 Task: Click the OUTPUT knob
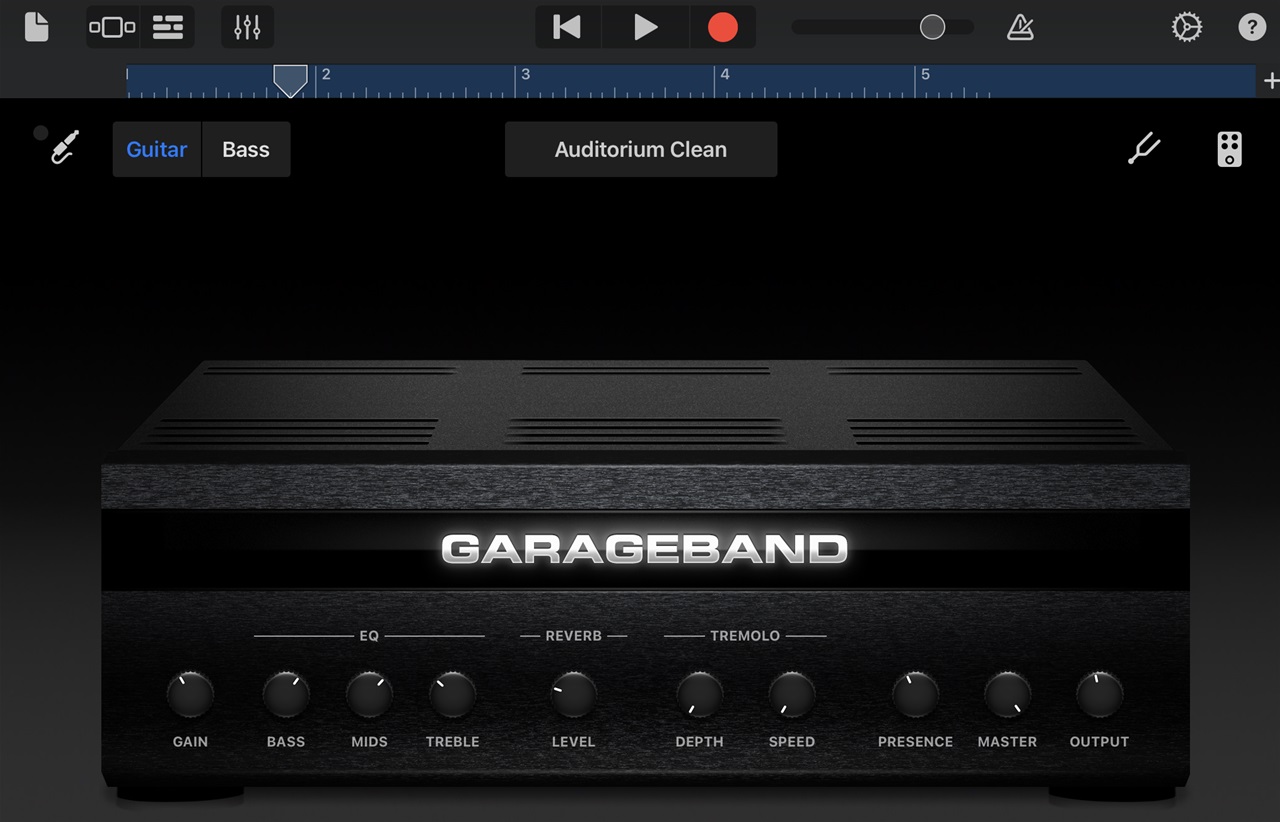click(x=1099, y=695)
